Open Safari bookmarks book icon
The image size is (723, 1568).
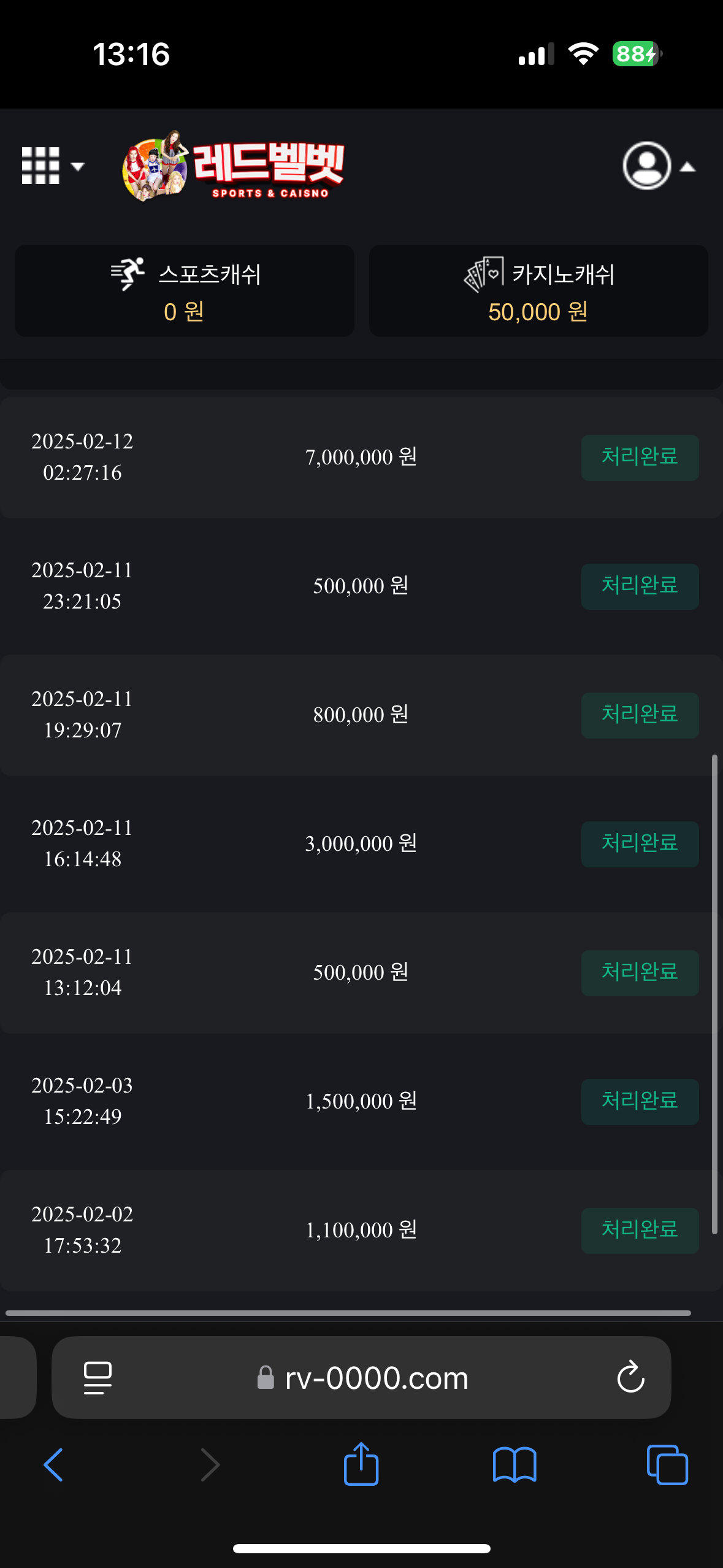tap(515, 1465)
